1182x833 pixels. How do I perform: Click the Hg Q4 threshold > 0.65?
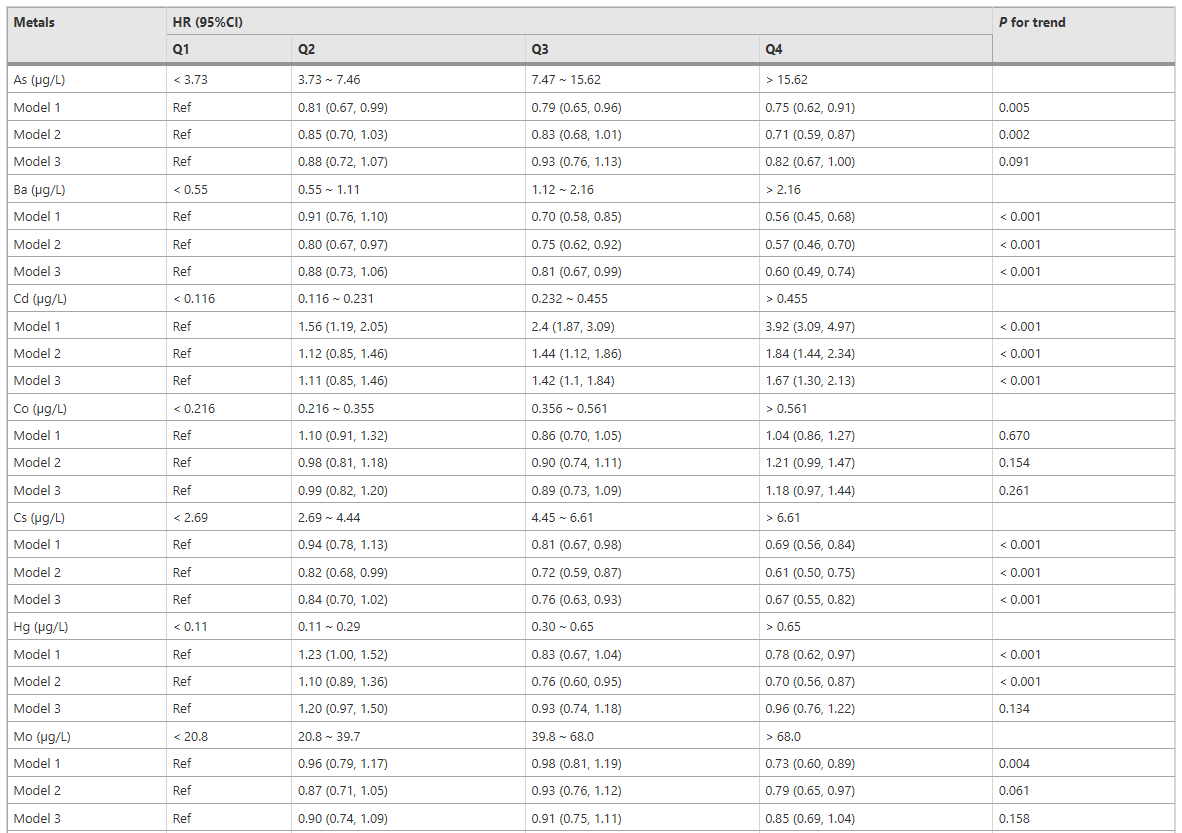[x=783, y=627]
